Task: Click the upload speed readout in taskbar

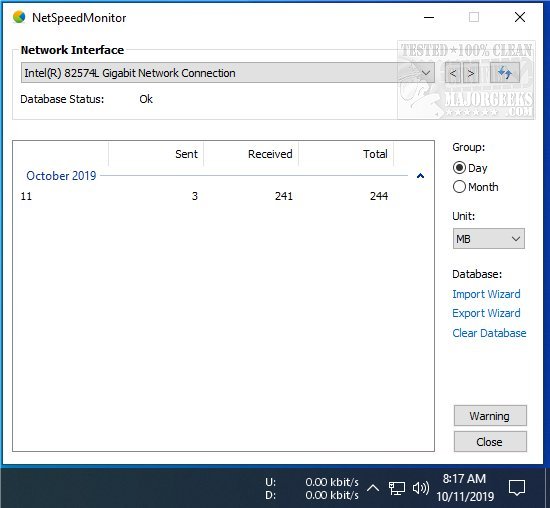Action: pos(312,482)
